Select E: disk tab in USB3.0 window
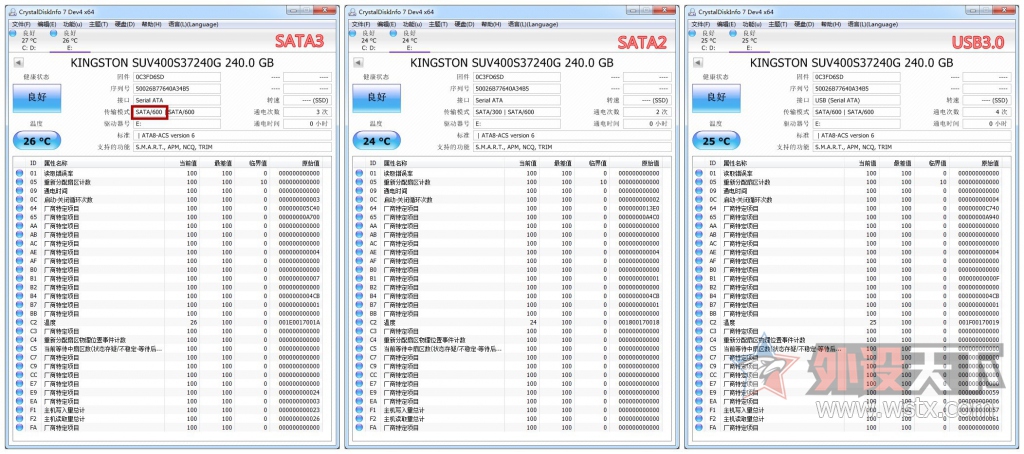The width and height of the screenshot is (1024, 454). (748, 40)
